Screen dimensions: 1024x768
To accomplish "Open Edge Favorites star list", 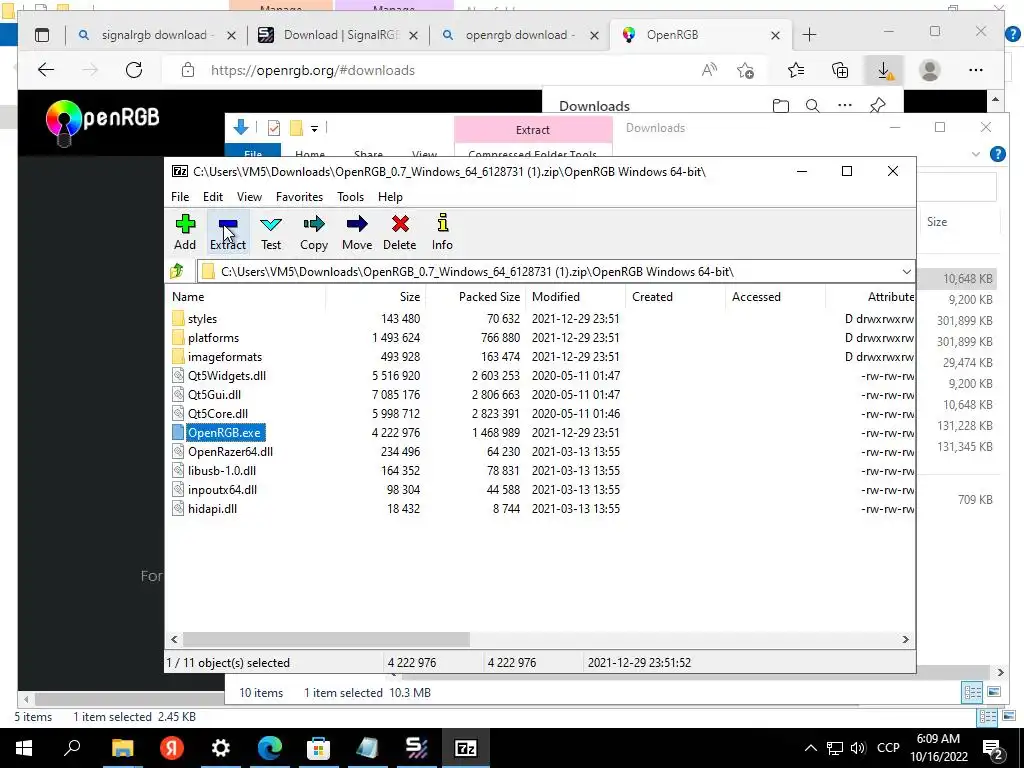I will 795,70.
